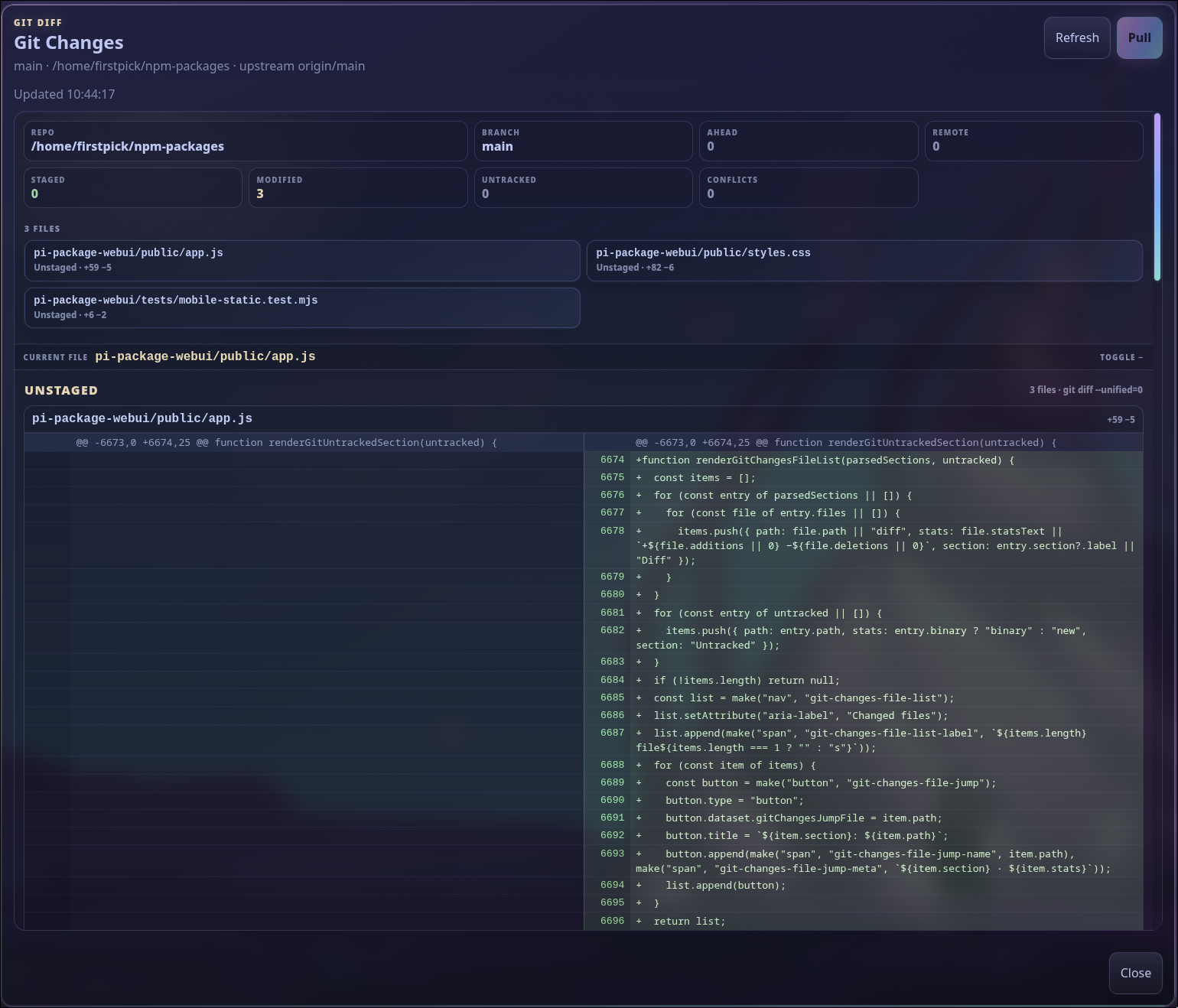
Task: Click the REPO path card
Action: [246, 141]
